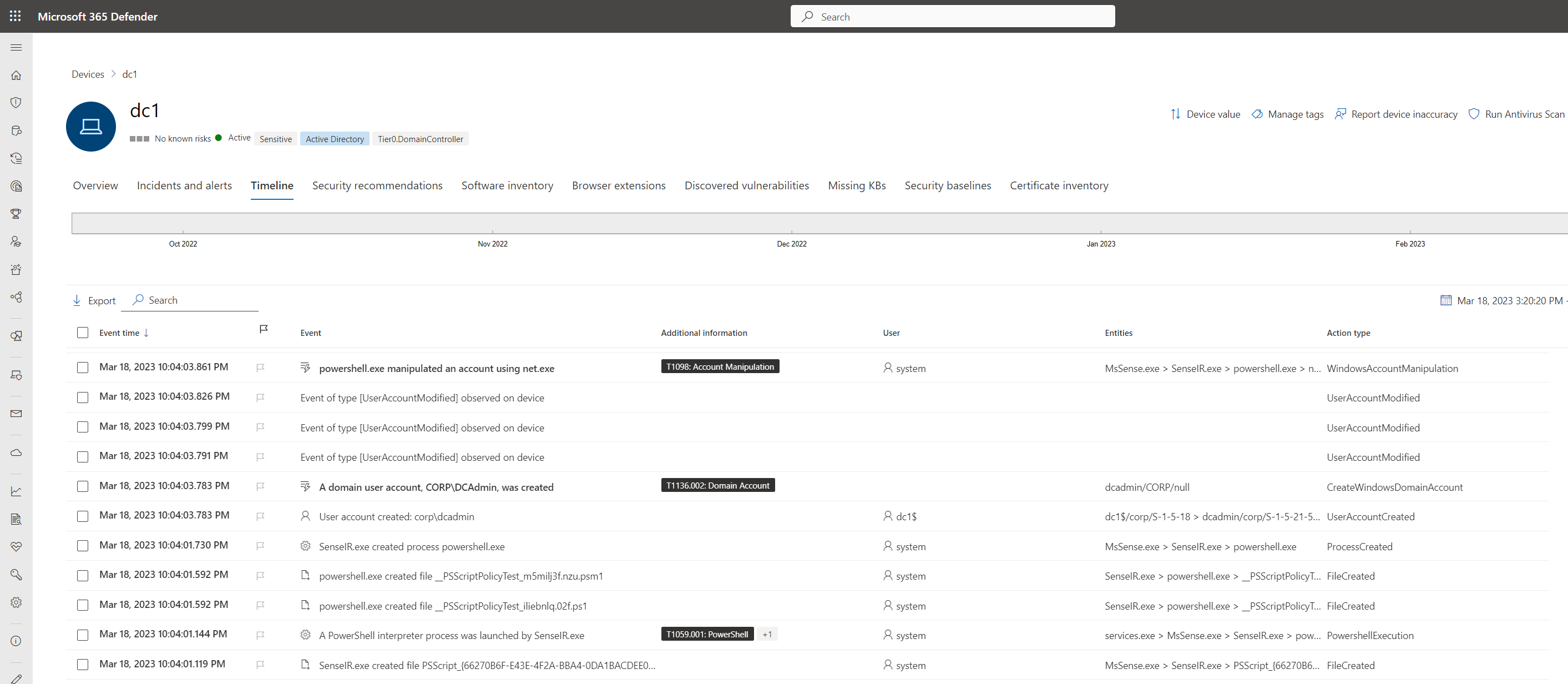Check the 10:04:03.826 PM event row

[x=83, y=398]
